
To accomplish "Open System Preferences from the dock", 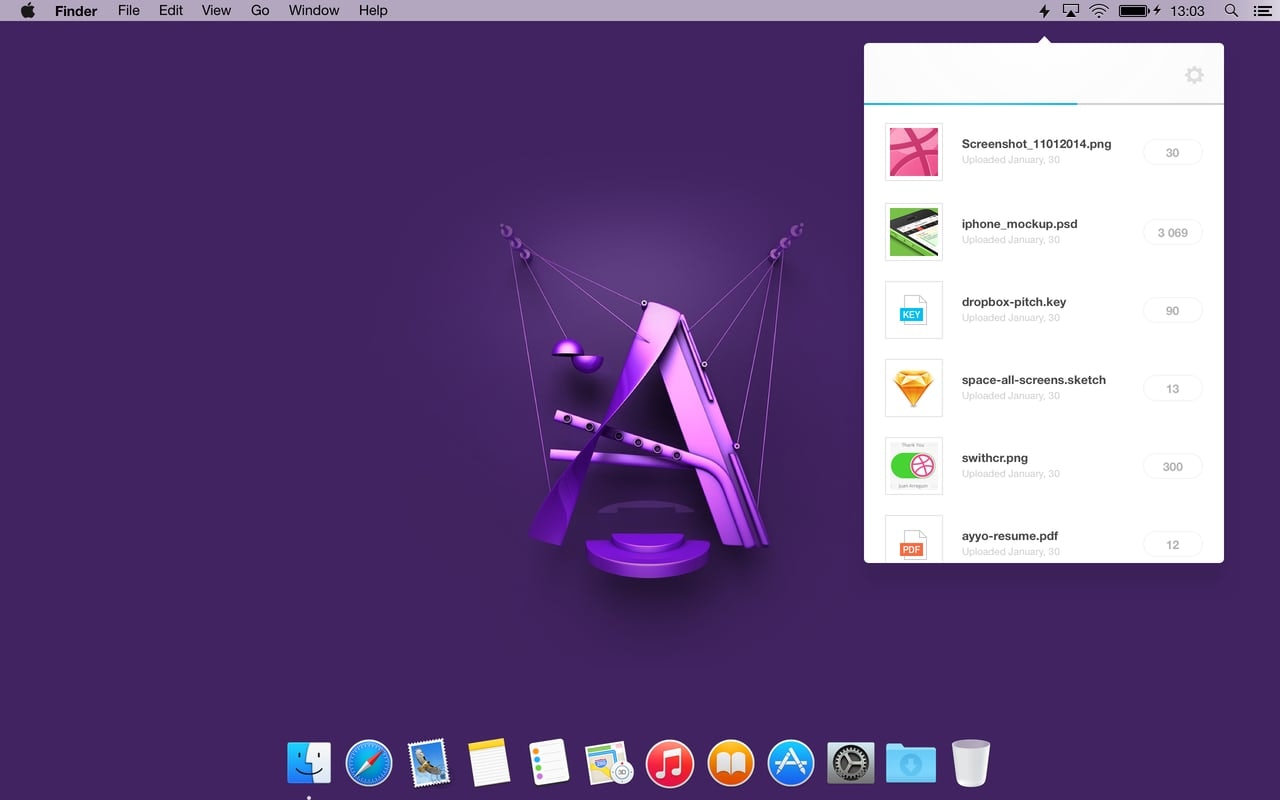I will click(x=851, y=764).
